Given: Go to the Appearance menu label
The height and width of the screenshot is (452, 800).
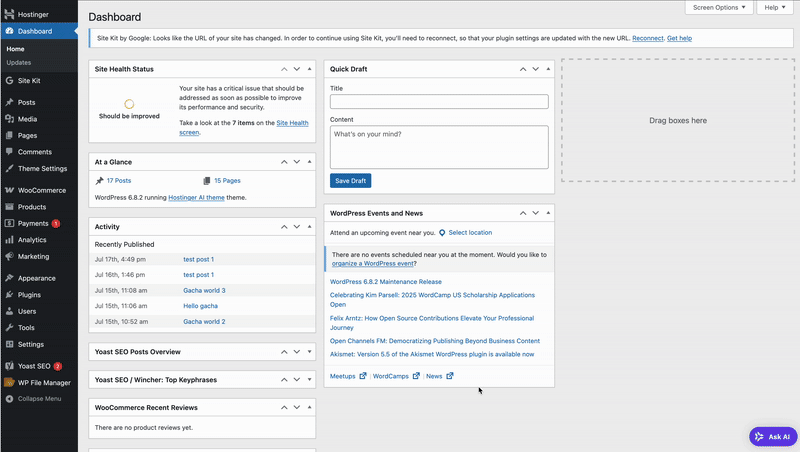Looking at the screenshot, I should click(37, 278).
